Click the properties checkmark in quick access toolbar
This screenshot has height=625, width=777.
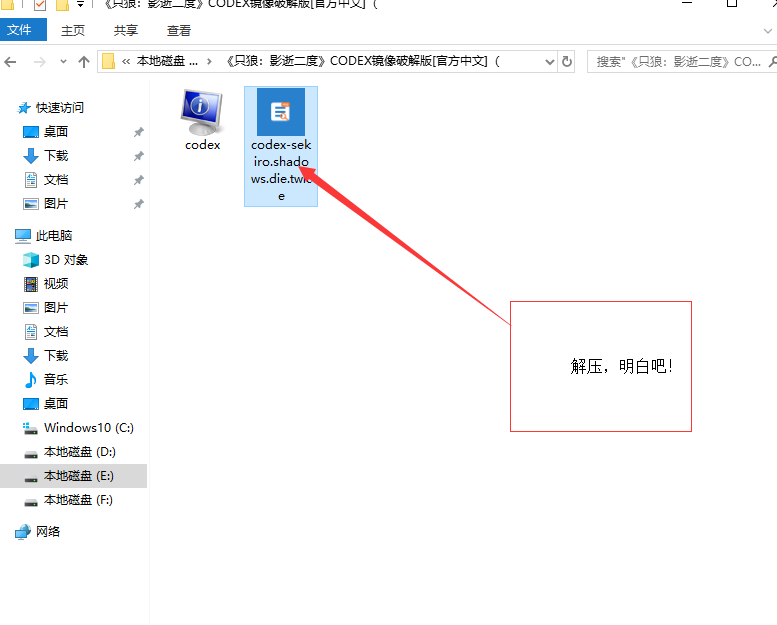(x=40, y=5)
